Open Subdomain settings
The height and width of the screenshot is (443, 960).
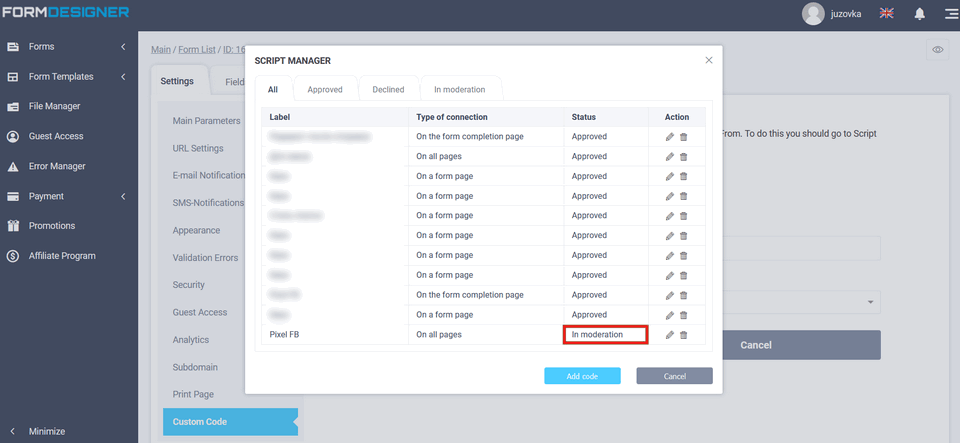click(195, 367)
